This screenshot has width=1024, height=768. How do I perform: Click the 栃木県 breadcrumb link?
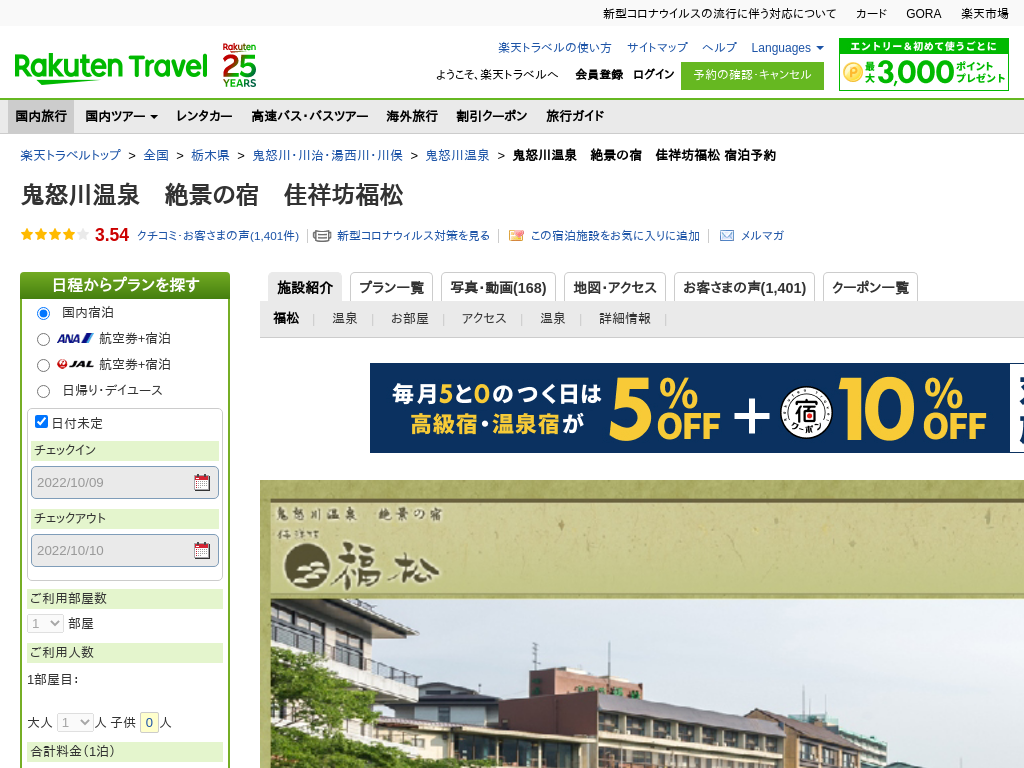tap(210, 155)
